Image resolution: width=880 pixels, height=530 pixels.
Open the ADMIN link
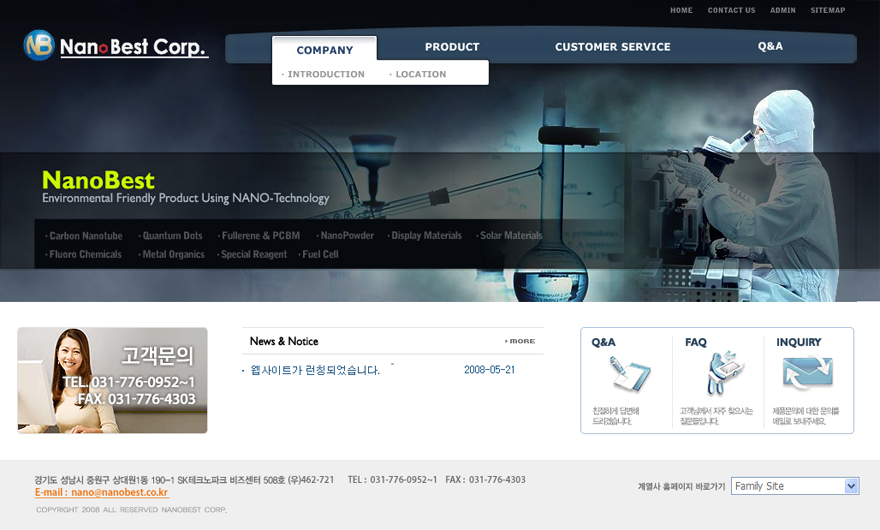pyautogui.click(x=783, y=10)
